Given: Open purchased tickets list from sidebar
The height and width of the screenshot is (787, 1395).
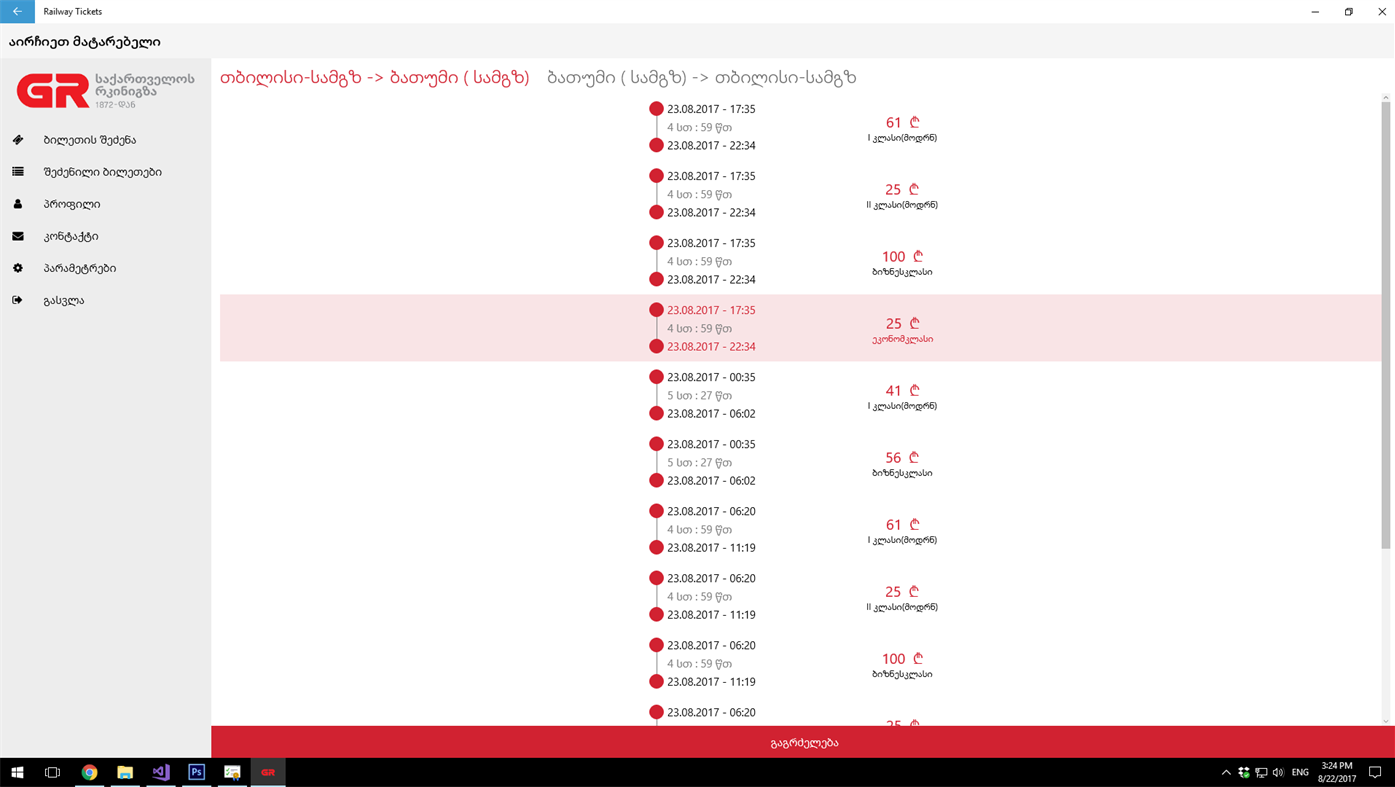Looking at the screenshot, I should tap(102, 171).
